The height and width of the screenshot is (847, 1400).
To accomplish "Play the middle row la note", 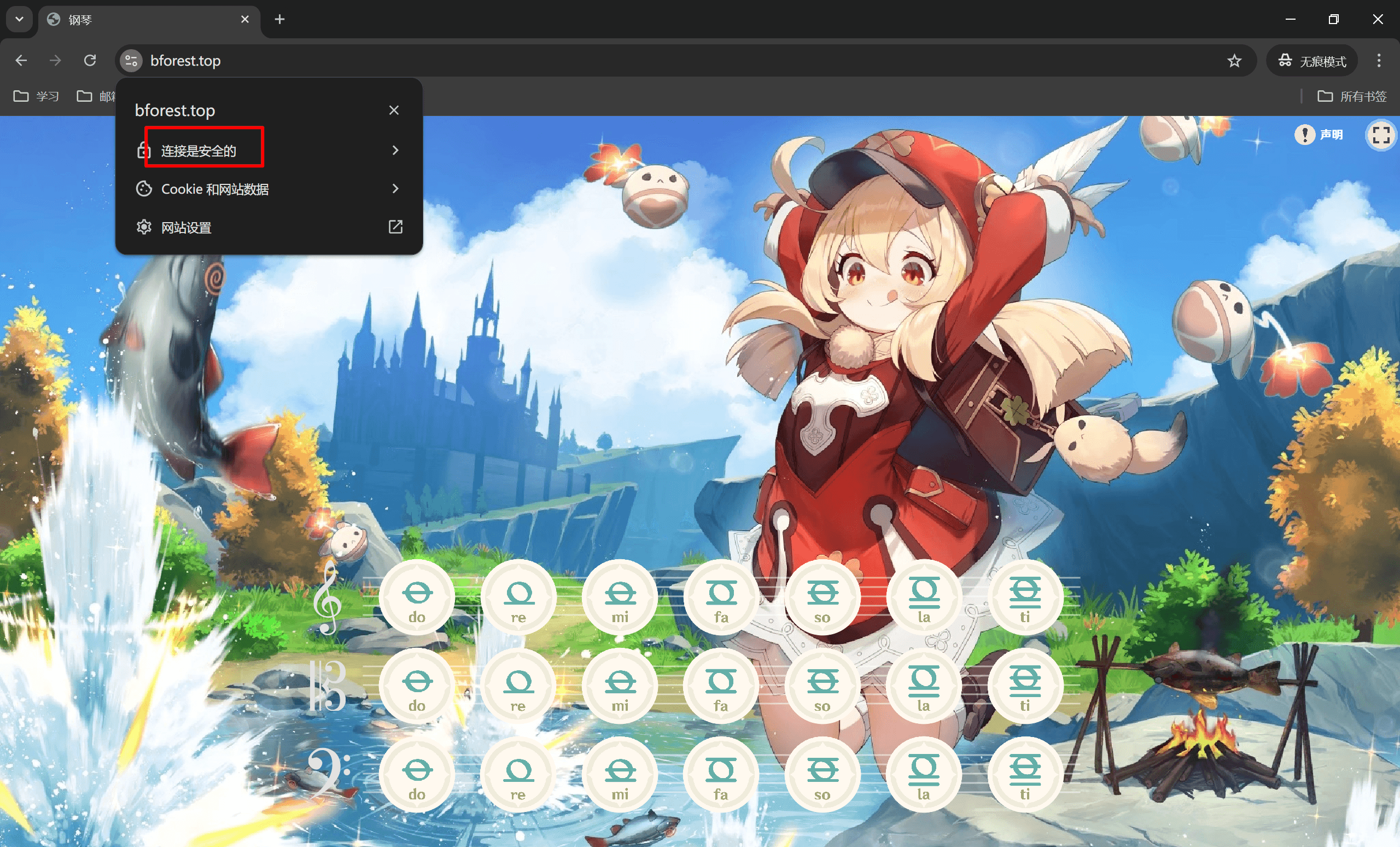I will point(924,686).
